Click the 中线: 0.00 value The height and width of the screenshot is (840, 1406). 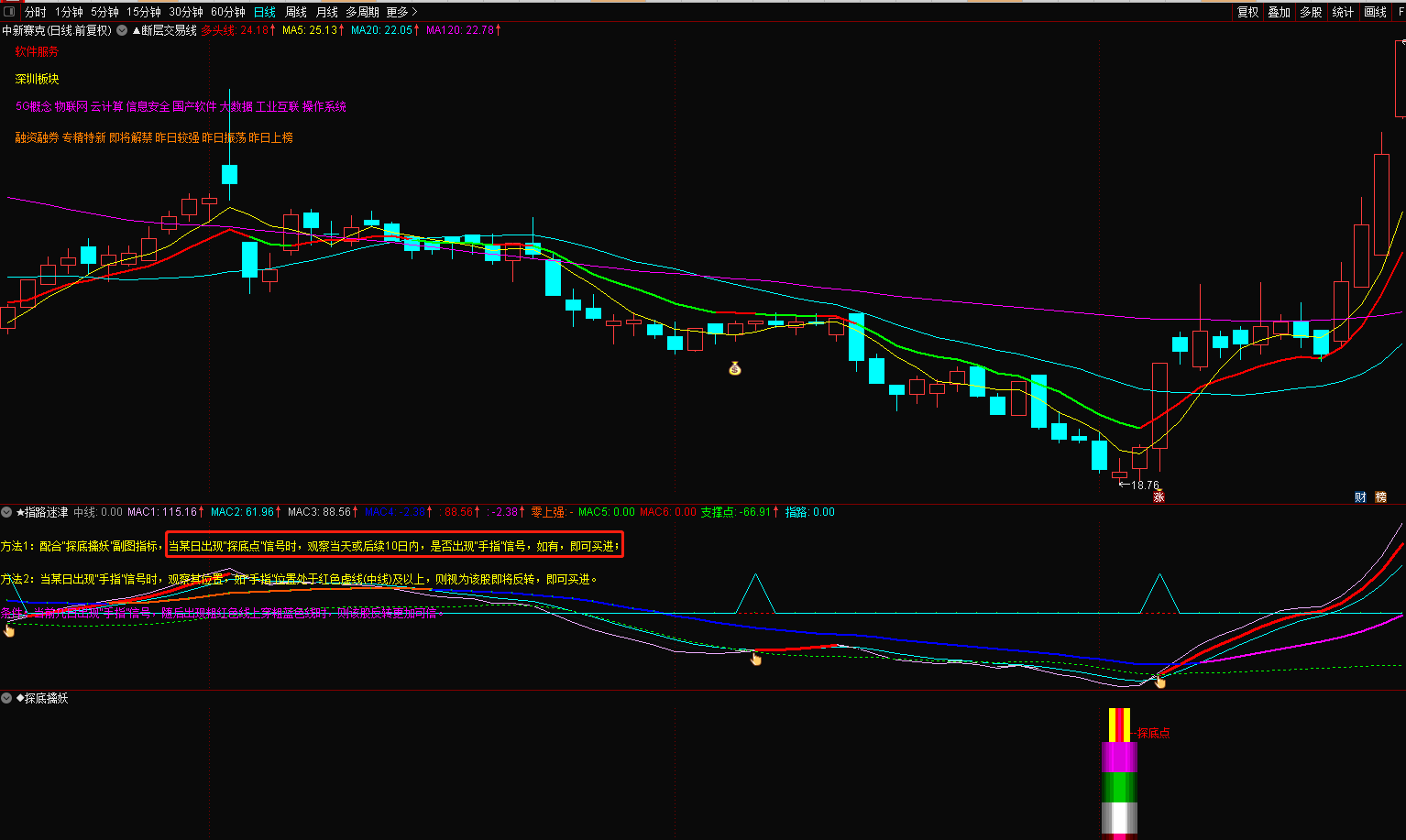[x=98, y=512]
